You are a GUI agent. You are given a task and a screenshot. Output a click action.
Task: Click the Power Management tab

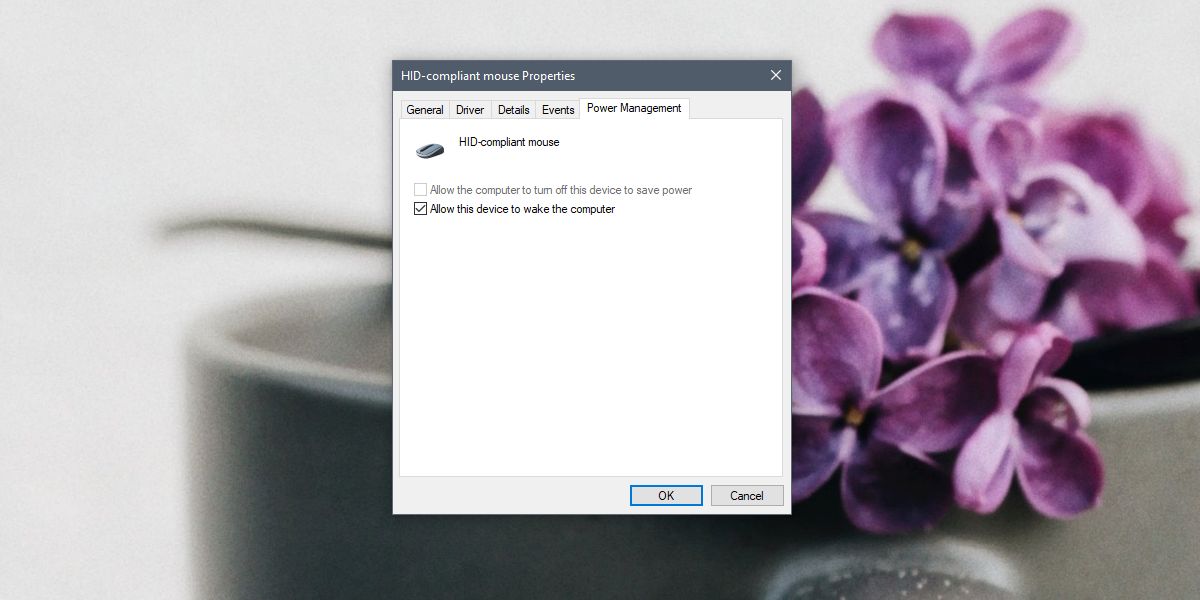(x=634, y=108)
